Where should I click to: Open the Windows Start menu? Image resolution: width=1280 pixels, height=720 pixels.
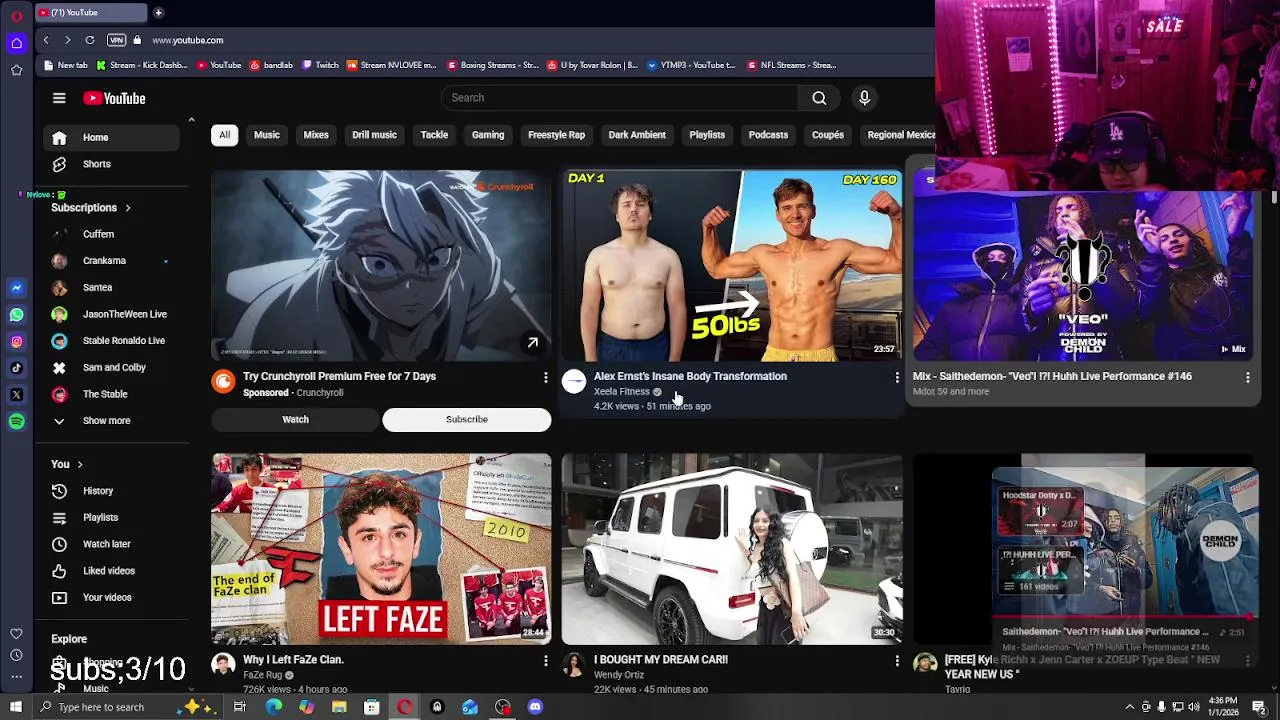(x=16, y=707)
